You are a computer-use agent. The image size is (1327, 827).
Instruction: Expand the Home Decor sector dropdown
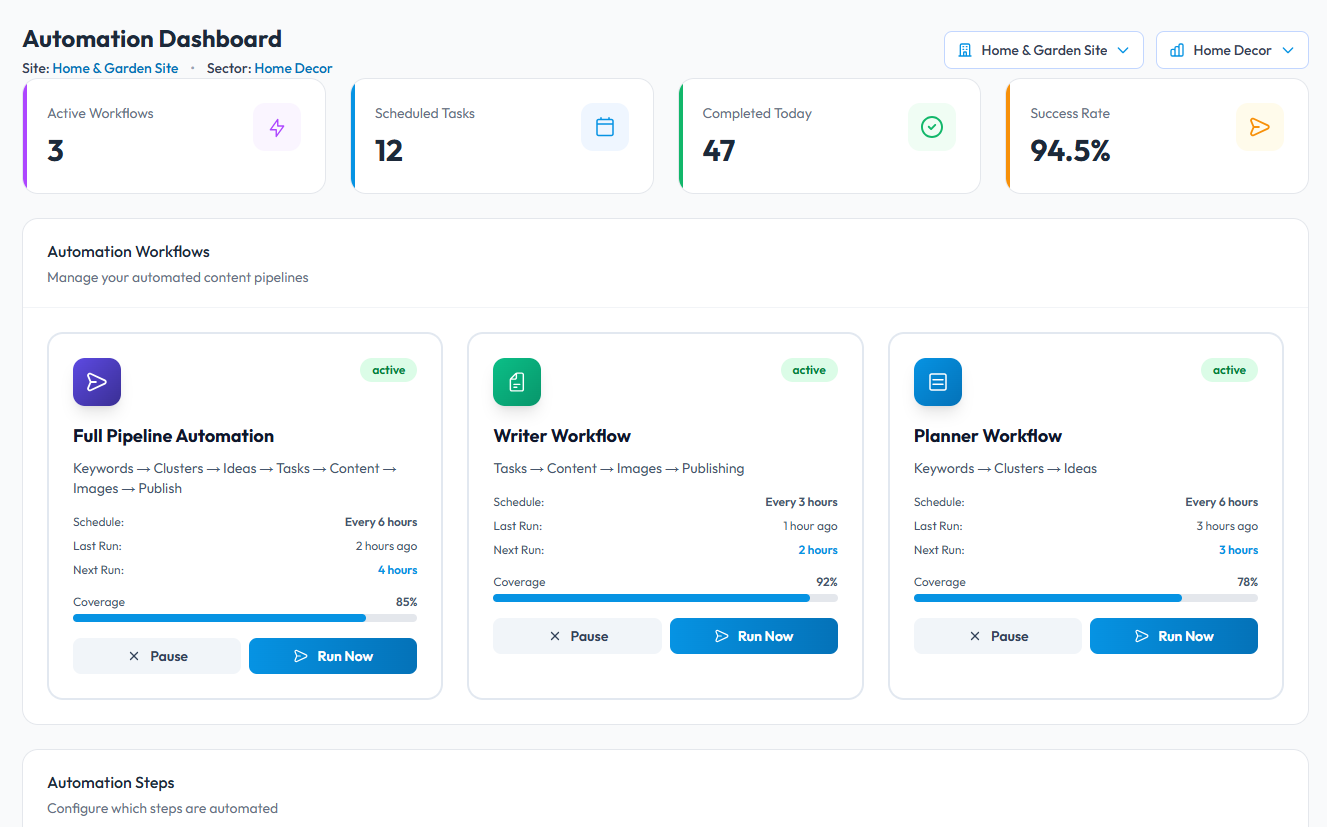coord(1231,50)
